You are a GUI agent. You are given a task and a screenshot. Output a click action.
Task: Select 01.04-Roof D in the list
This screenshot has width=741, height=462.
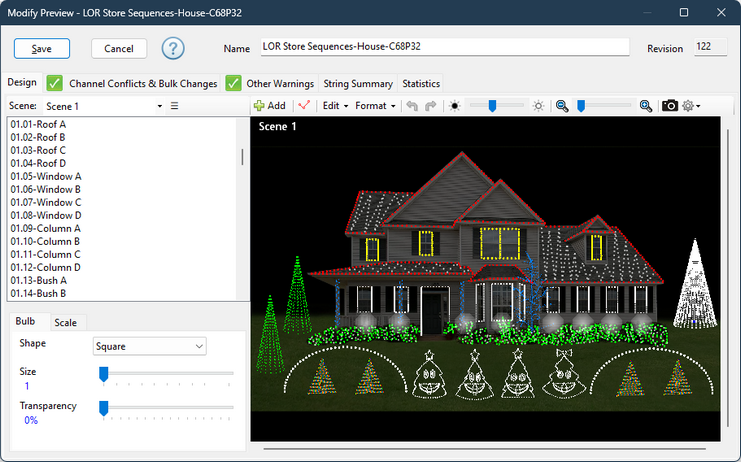pyautogui.click(x=38, y=163)
